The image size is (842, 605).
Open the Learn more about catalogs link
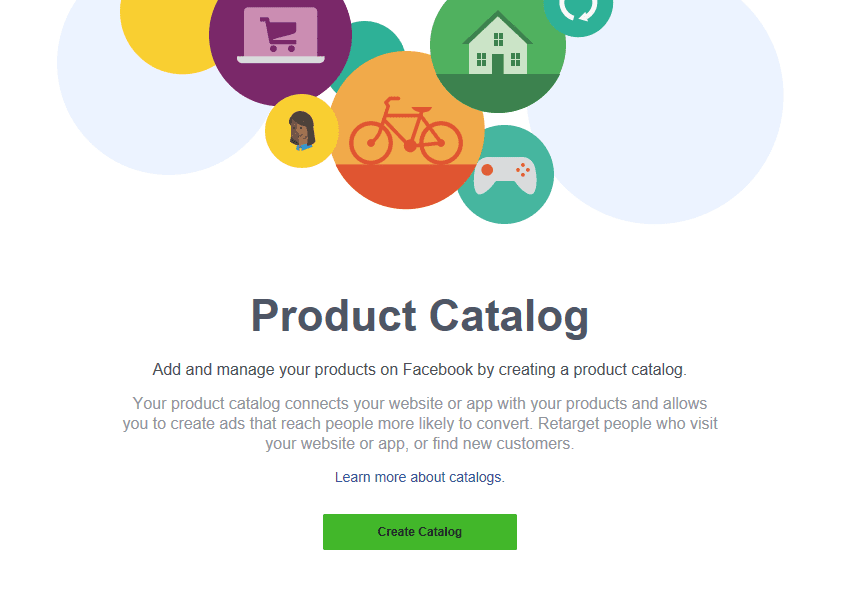(x=420, y=477)
